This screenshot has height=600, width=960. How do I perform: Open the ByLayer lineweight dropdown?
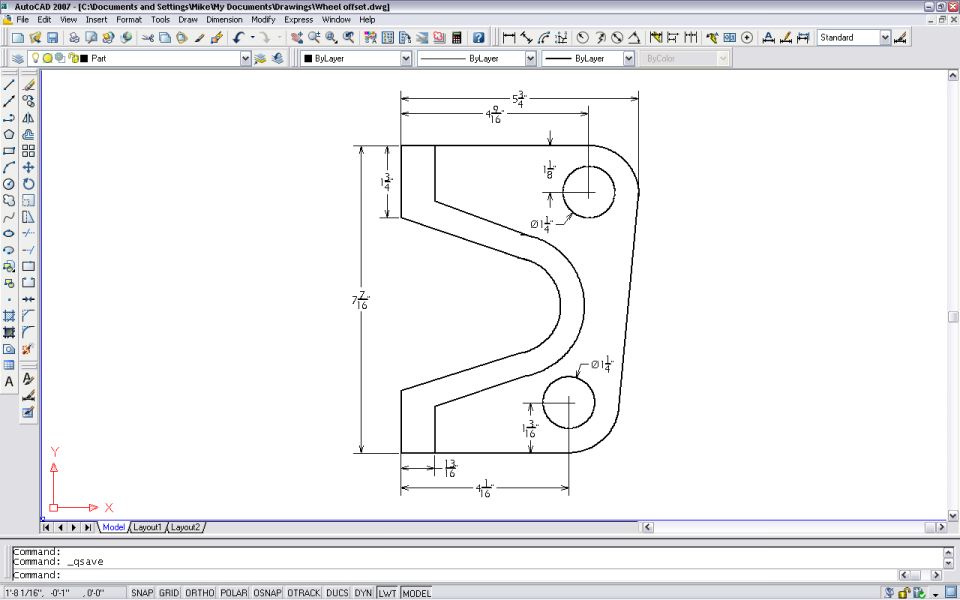tap(629, 58)
